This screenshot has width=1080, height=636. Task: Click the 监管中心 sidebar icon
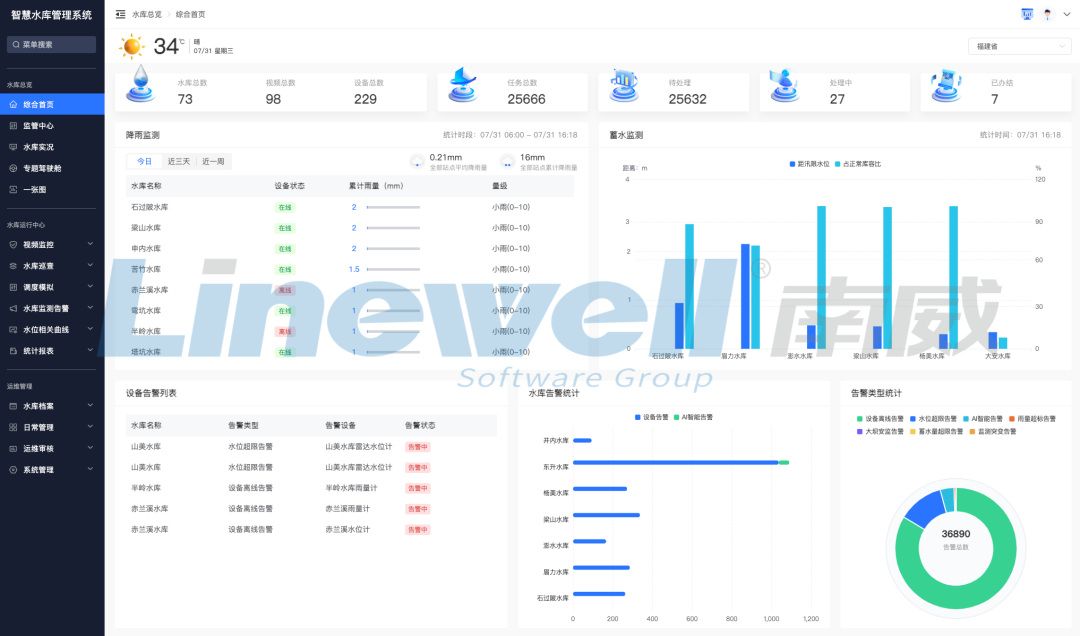point(13,126)
